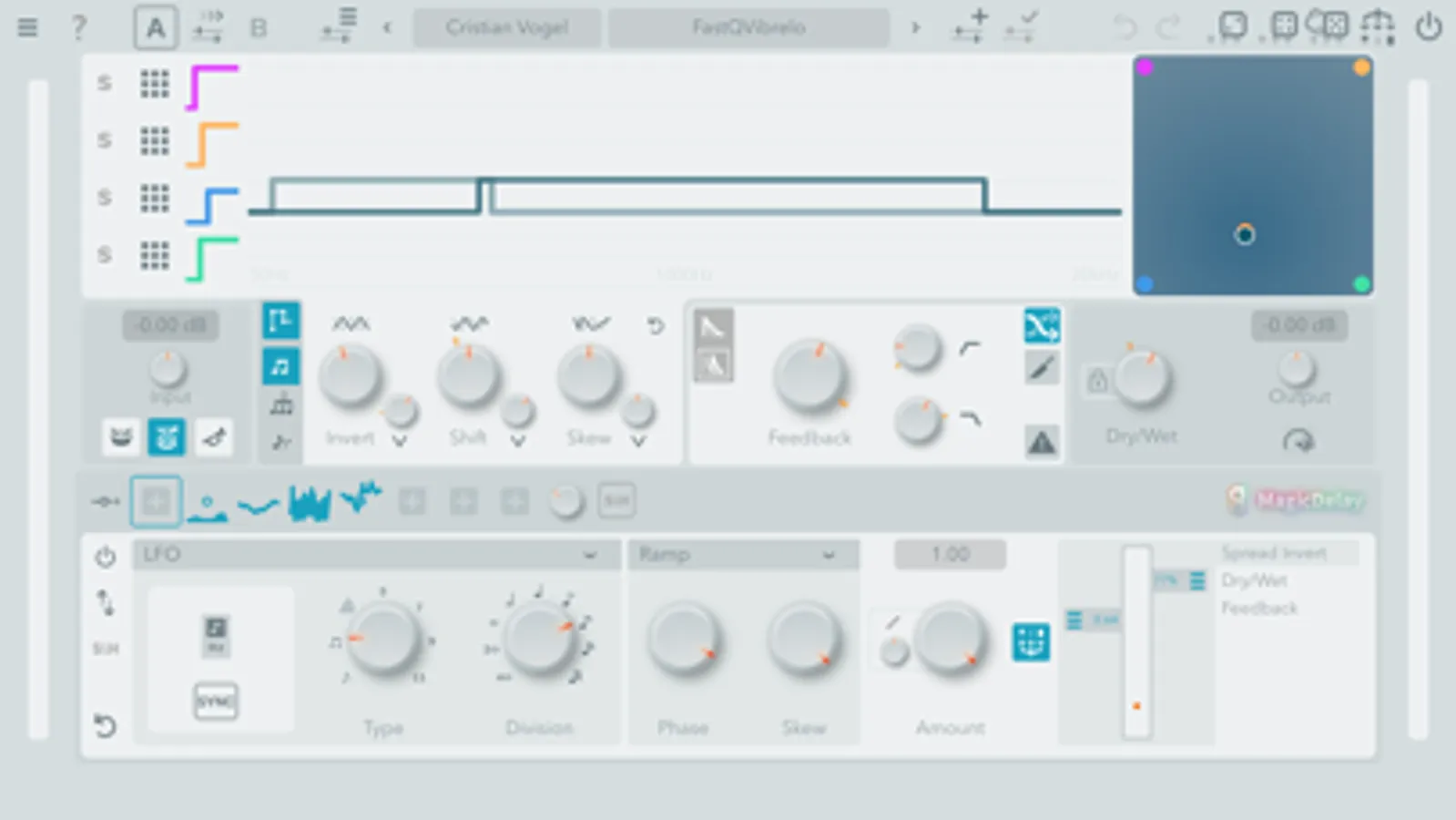
Task: Click the single dice randomize icon
Action: [1232, 26]
